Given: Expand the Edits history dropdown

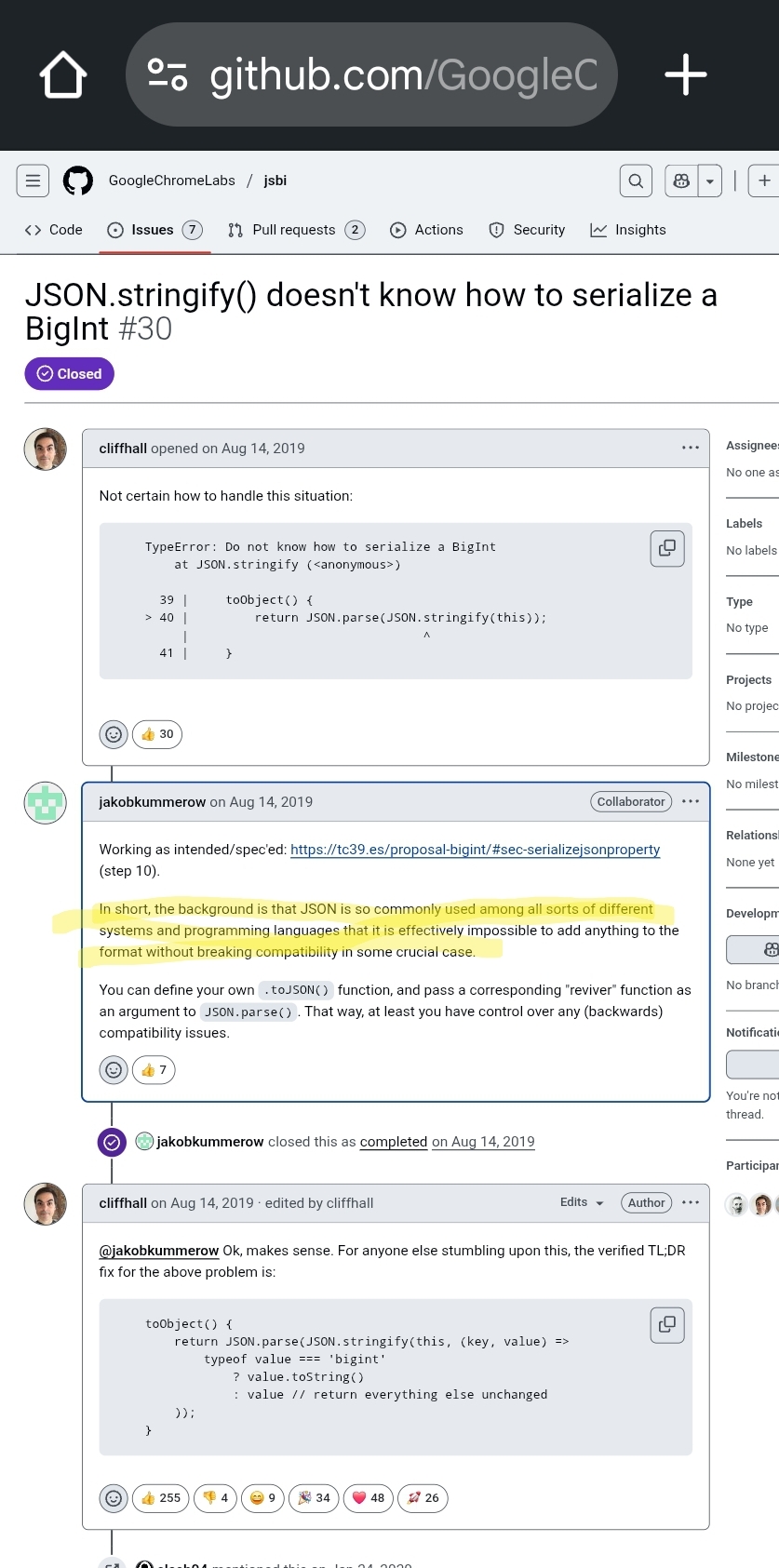Looking at the screenshot, I should (583, 1202).
